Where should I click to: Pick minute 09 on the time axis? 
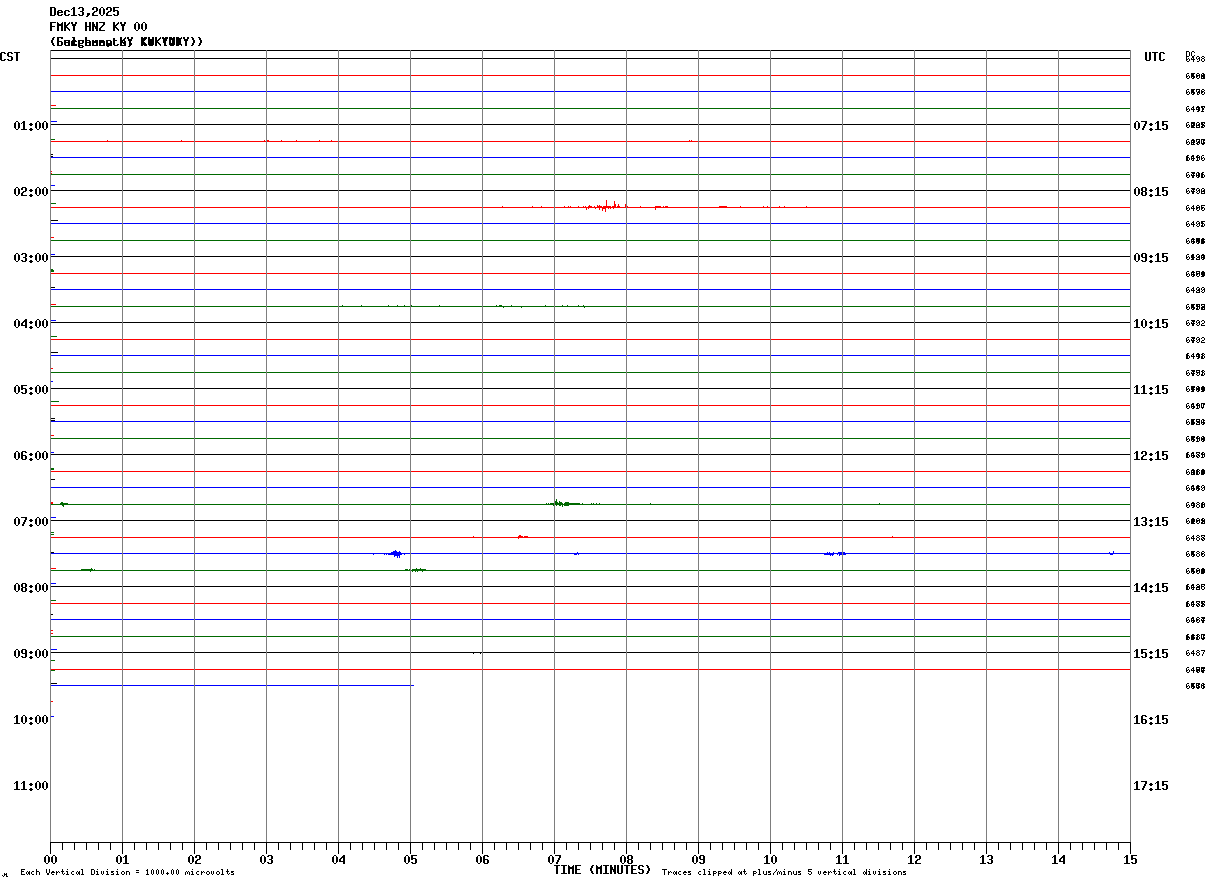click(698, 859)
